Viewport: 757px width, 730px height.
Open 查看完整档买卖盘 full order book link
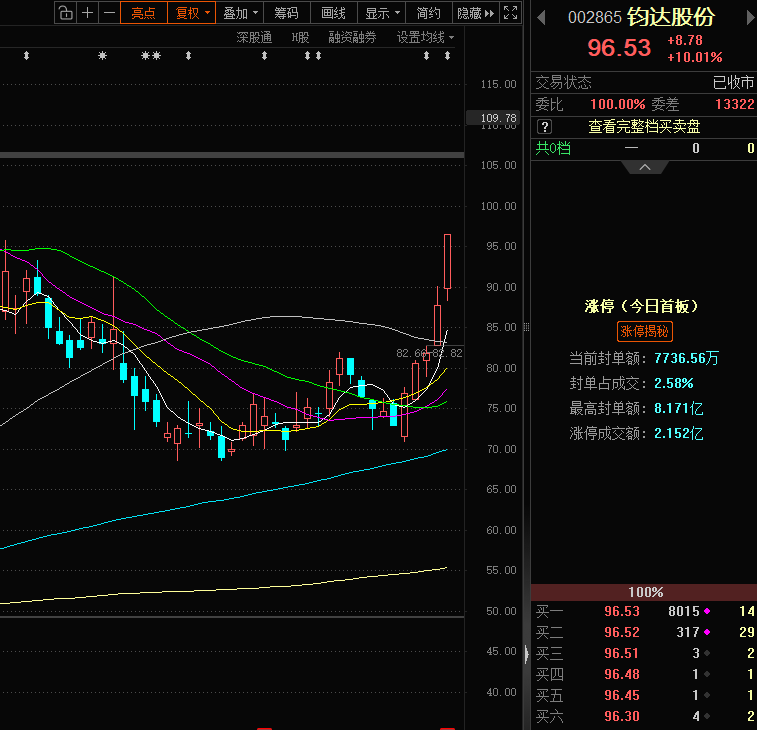[x=644, y=126]
